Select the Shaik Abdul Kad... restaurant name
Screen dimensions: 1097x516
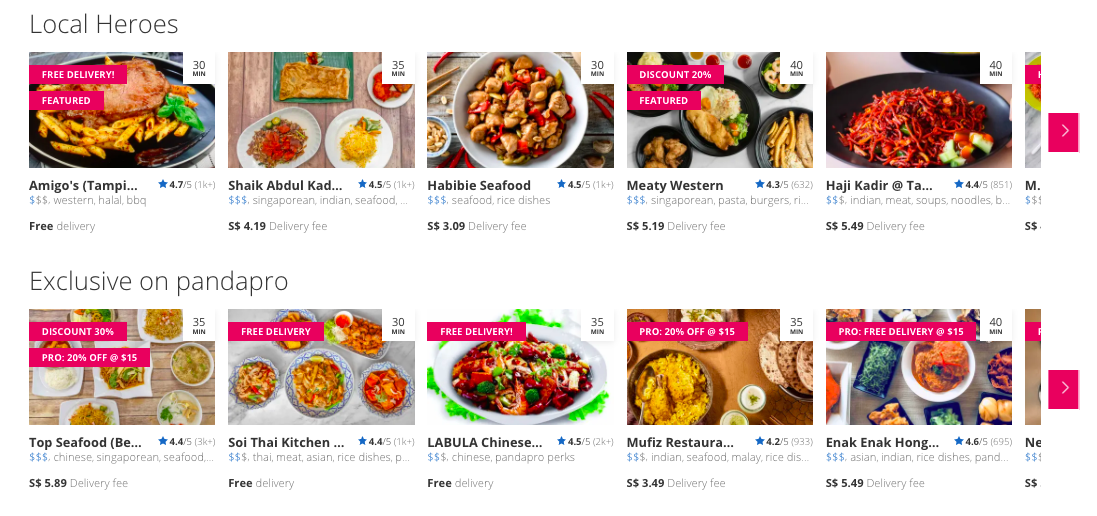pyautogui.click(x=285, y=185)
